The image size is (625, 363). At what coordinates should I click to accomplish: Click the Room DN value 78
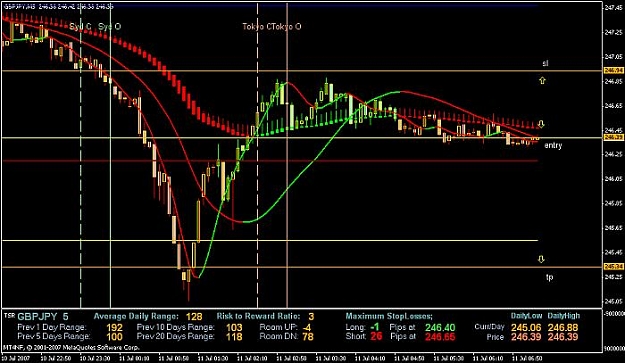click(x=307, y=337)
